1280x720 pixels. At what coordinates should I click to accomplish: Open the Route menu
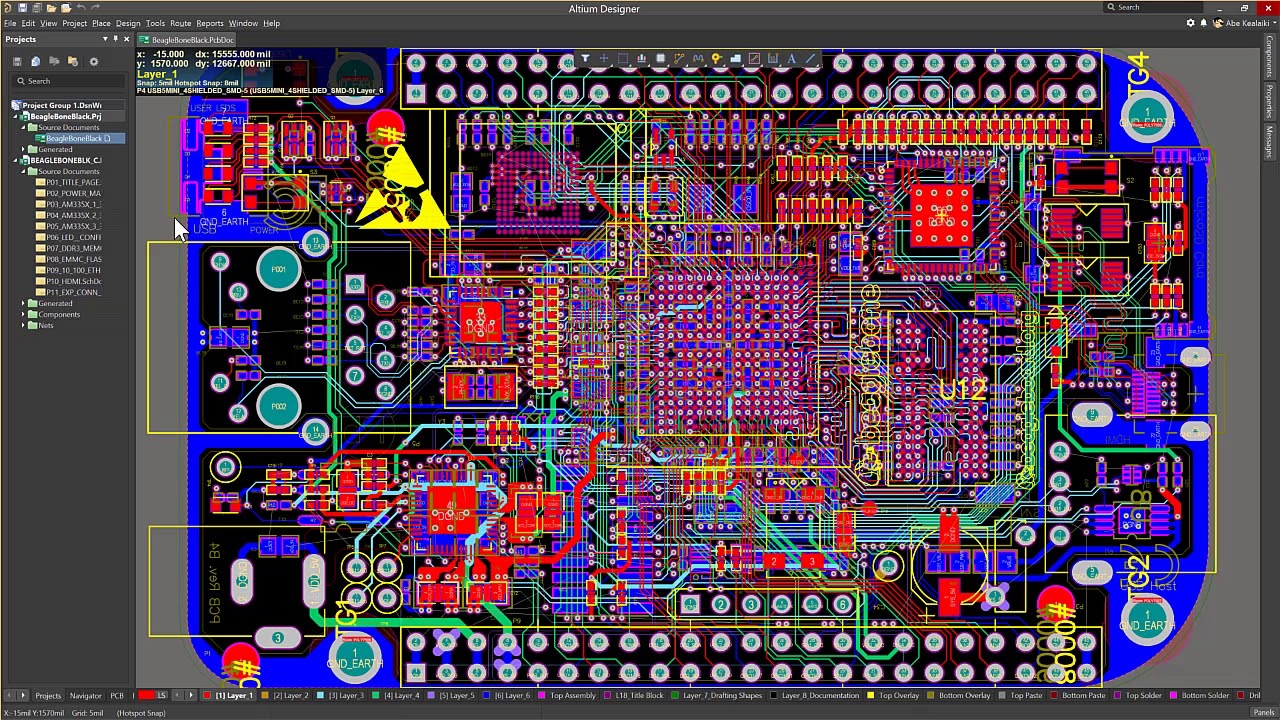180,23
